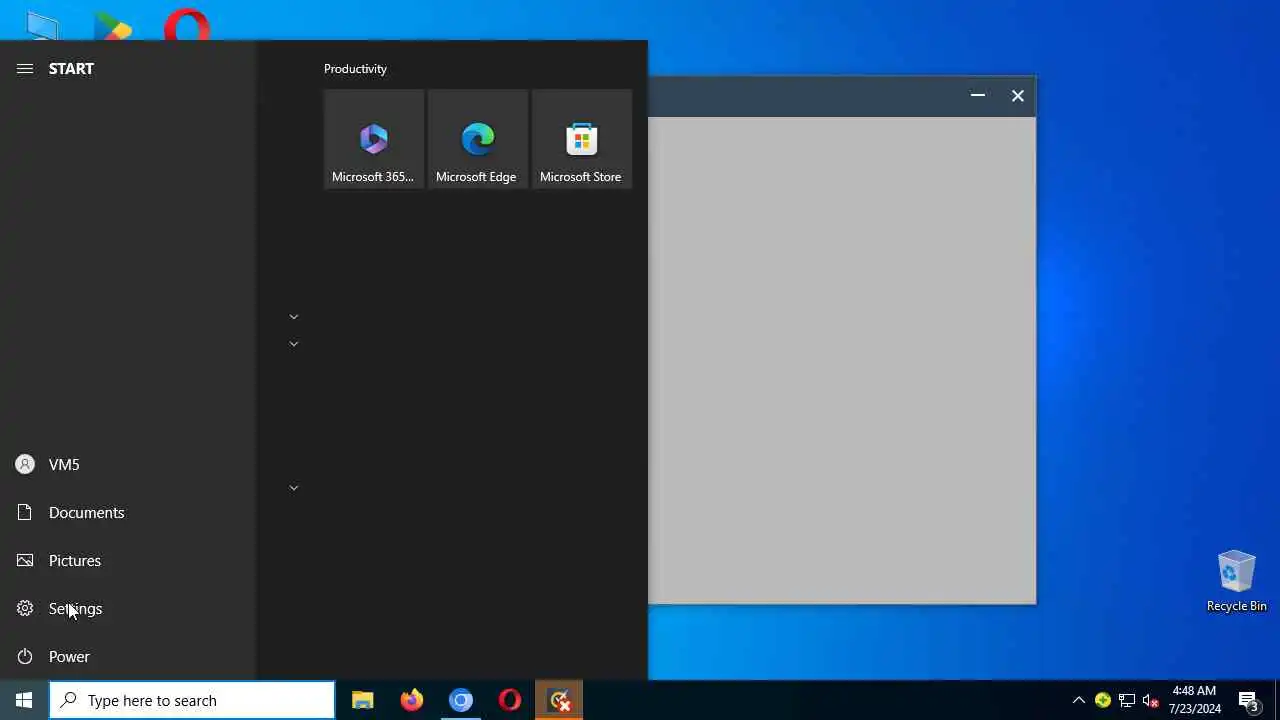This screenshot has width=1280, height=720.
Task: Click the Windows Start button
Action: click(24, 700)
